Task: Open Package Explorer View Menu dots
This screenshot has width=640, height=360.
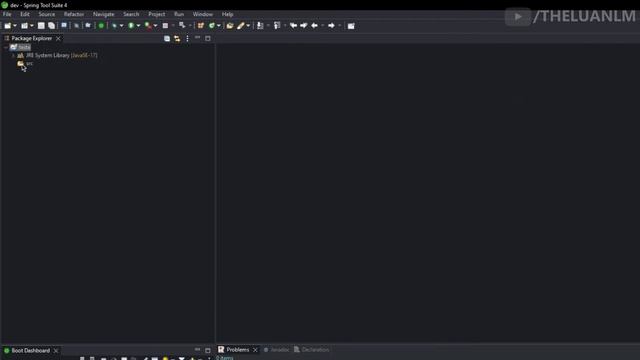Action: pos(187,38)
